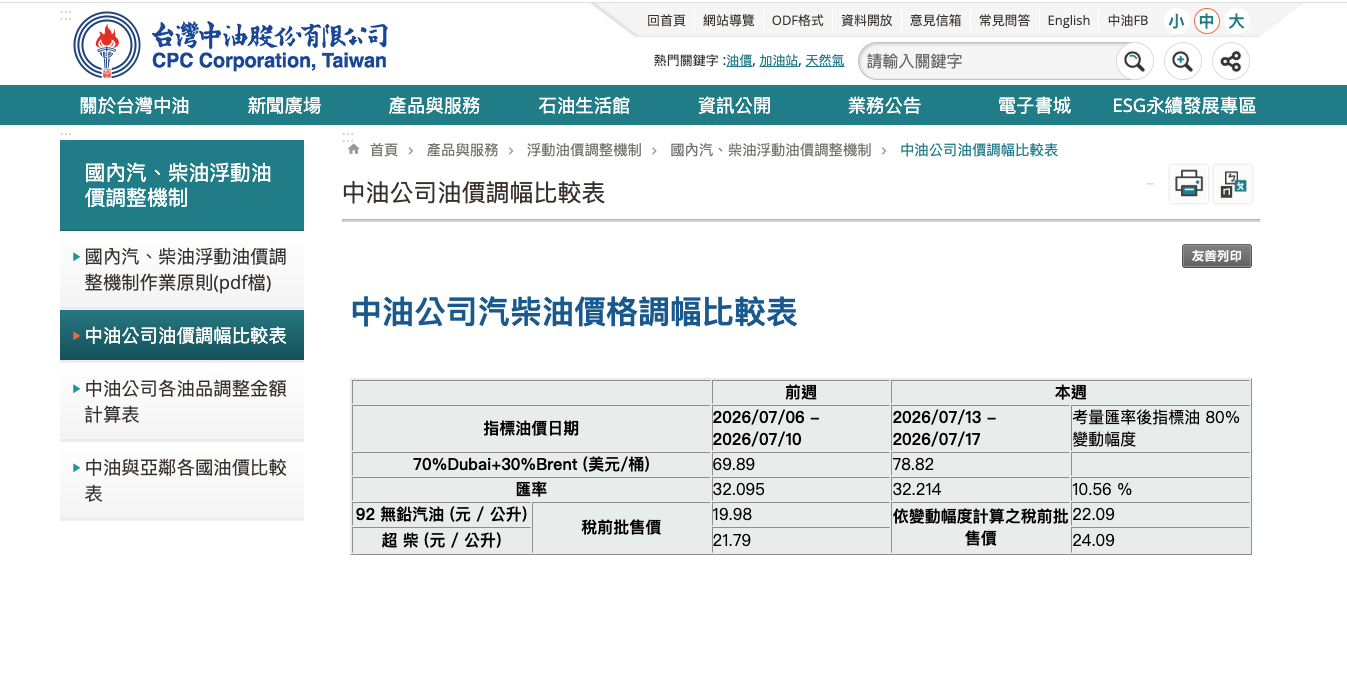Open sidebar 中油與亞鄰各國油價比較表

click(182, 480)
